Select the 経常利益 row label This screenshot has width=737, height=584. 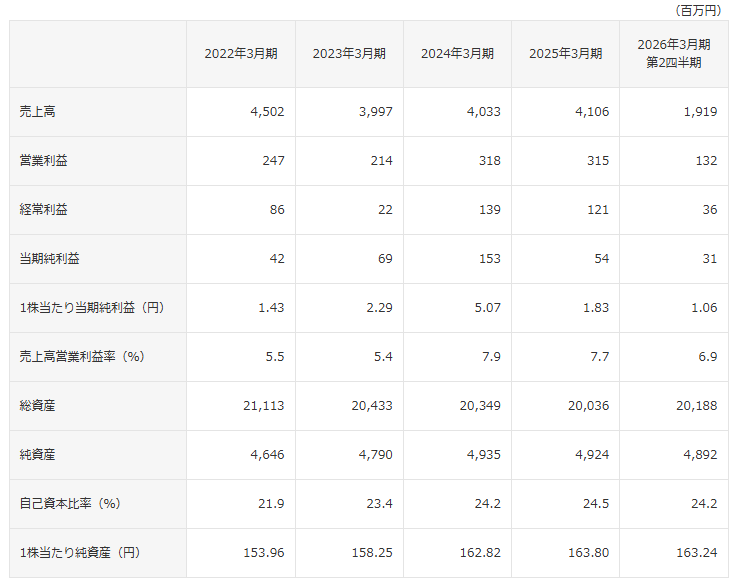coord(44,210)
